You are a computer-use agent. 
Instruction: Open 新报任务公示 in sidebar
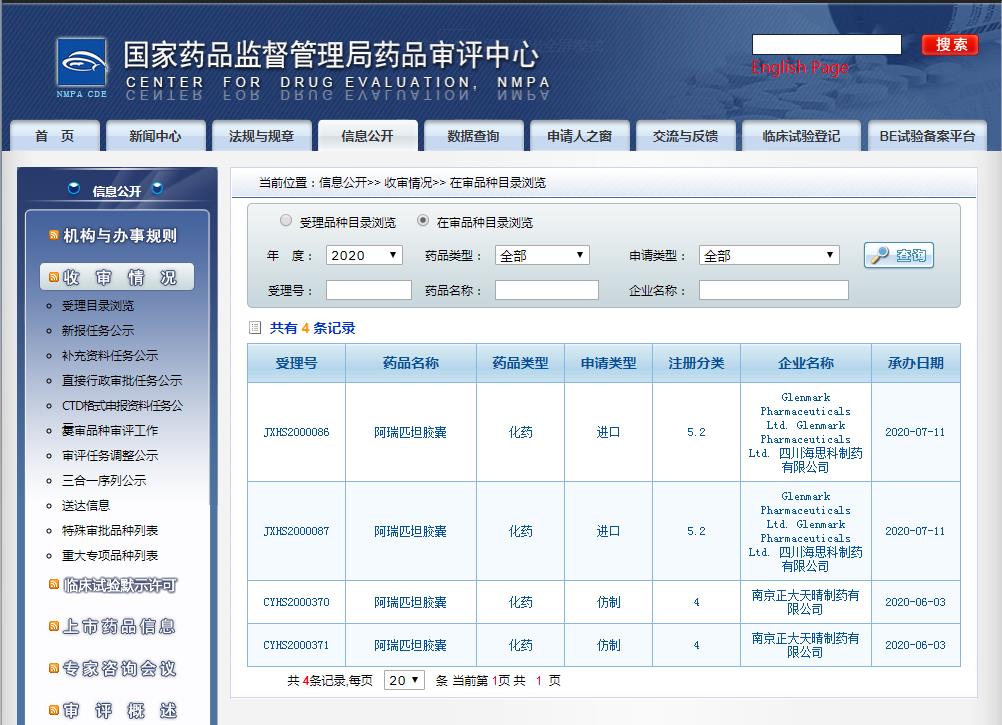[x=98, y=330]
